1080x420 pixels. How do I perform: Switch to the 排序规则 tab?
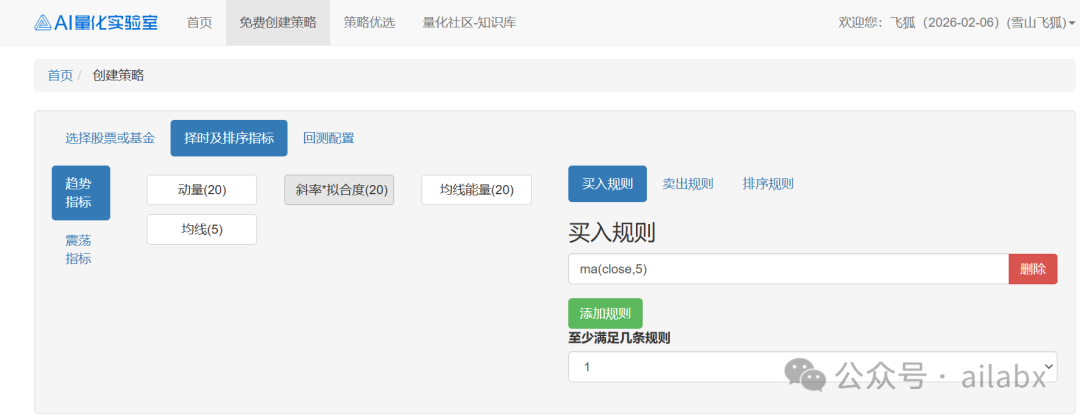click(768, 184)
